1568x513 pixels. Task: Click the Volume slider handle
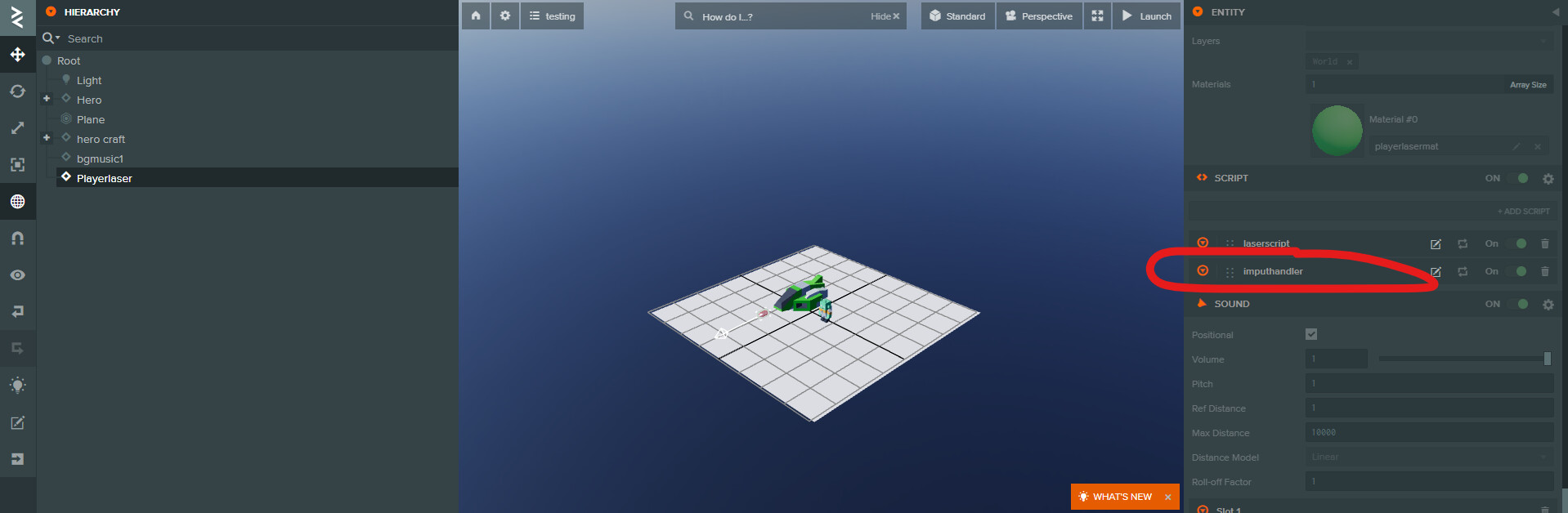1547,359
